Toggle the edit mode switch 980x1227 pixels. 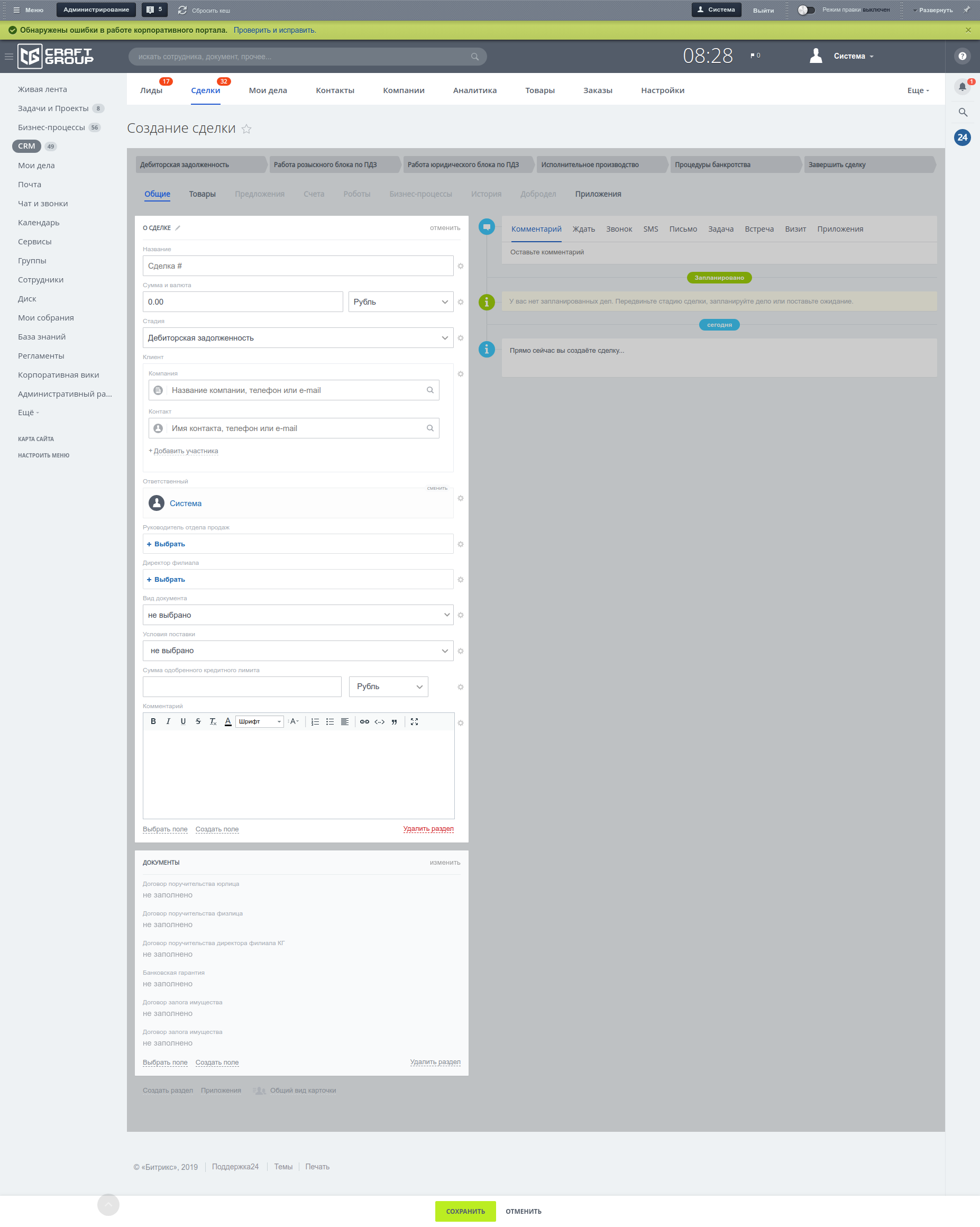tap(806, 10)
